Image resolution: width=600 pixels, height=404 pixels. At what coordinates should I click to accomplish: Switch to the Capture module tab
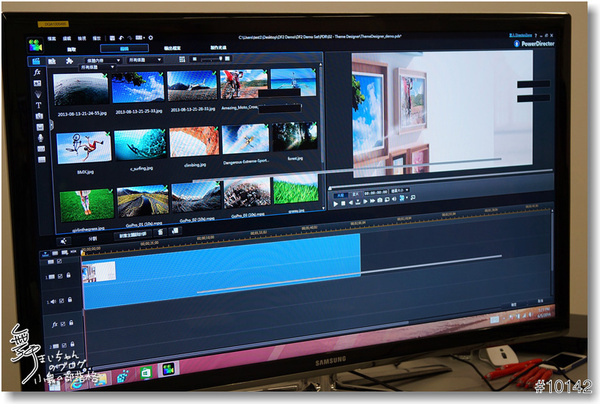(72, 49)
